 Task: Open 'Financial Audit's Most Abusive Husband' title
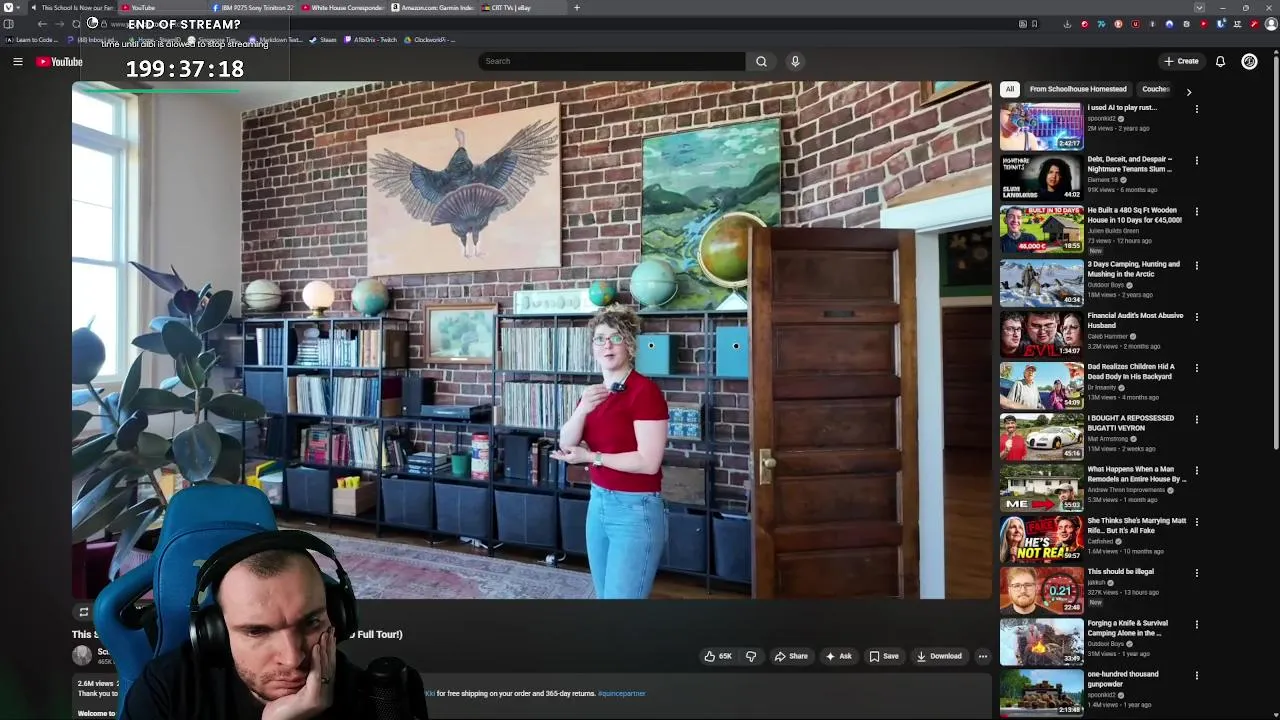(x=1136, y=320)
